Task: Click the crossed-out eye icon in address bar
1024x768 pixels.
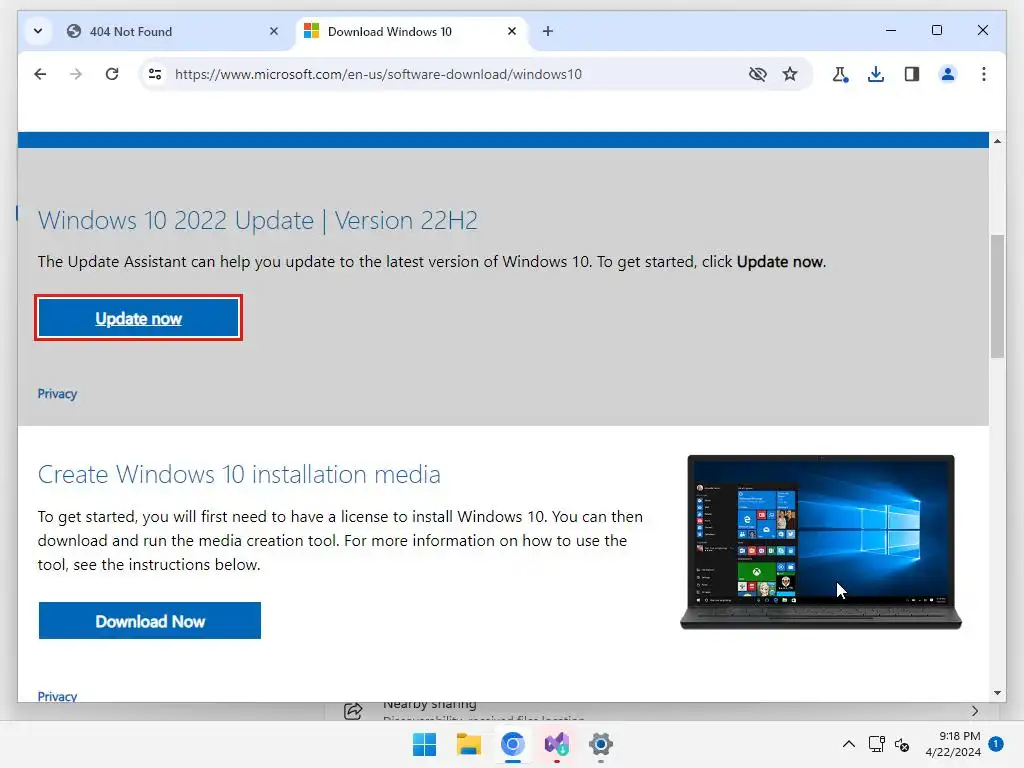Action: point(758,74)
